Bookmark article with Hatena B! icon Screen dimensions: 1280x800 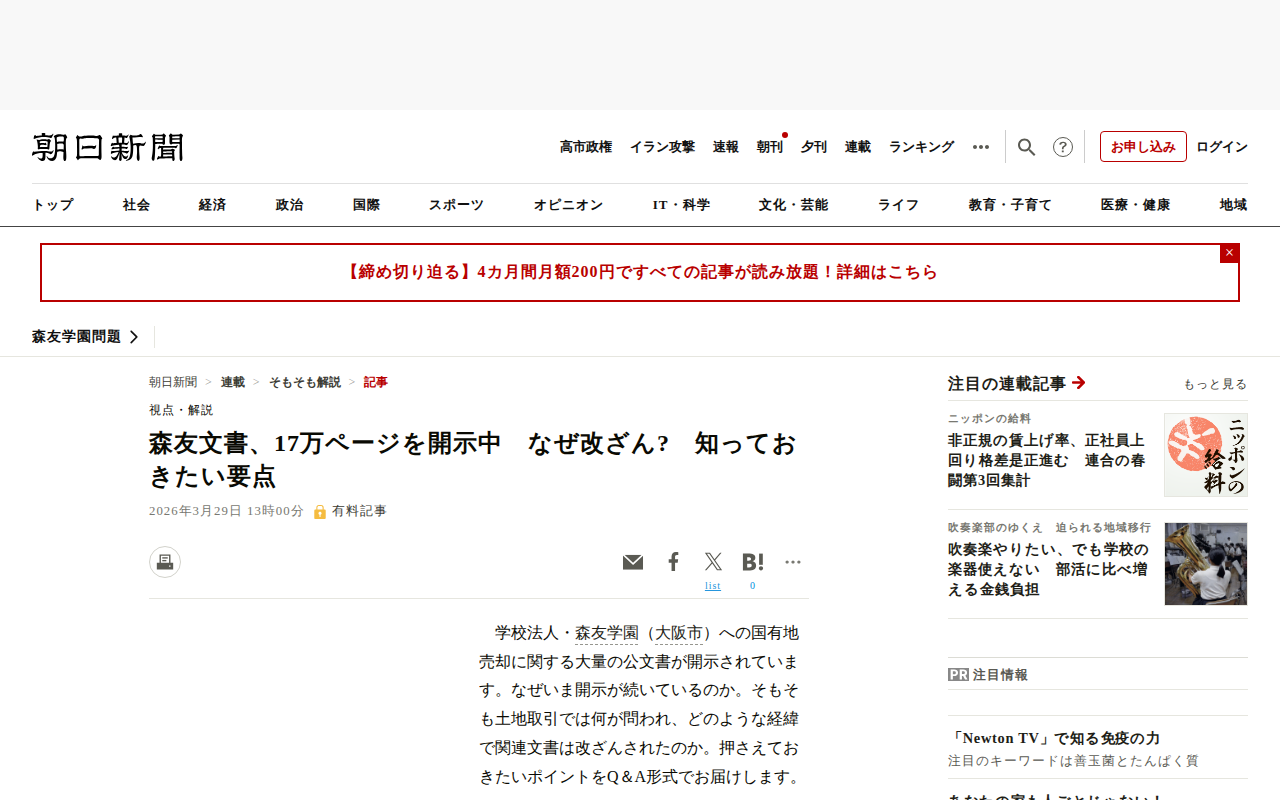click(753, 562)
